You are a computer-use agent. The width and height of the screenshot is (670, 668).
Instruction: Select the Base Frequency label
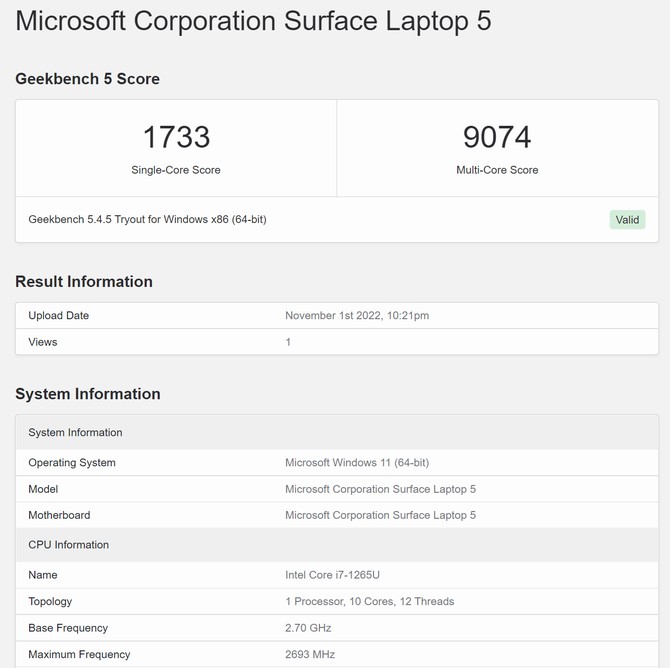(x=68, y=628)
